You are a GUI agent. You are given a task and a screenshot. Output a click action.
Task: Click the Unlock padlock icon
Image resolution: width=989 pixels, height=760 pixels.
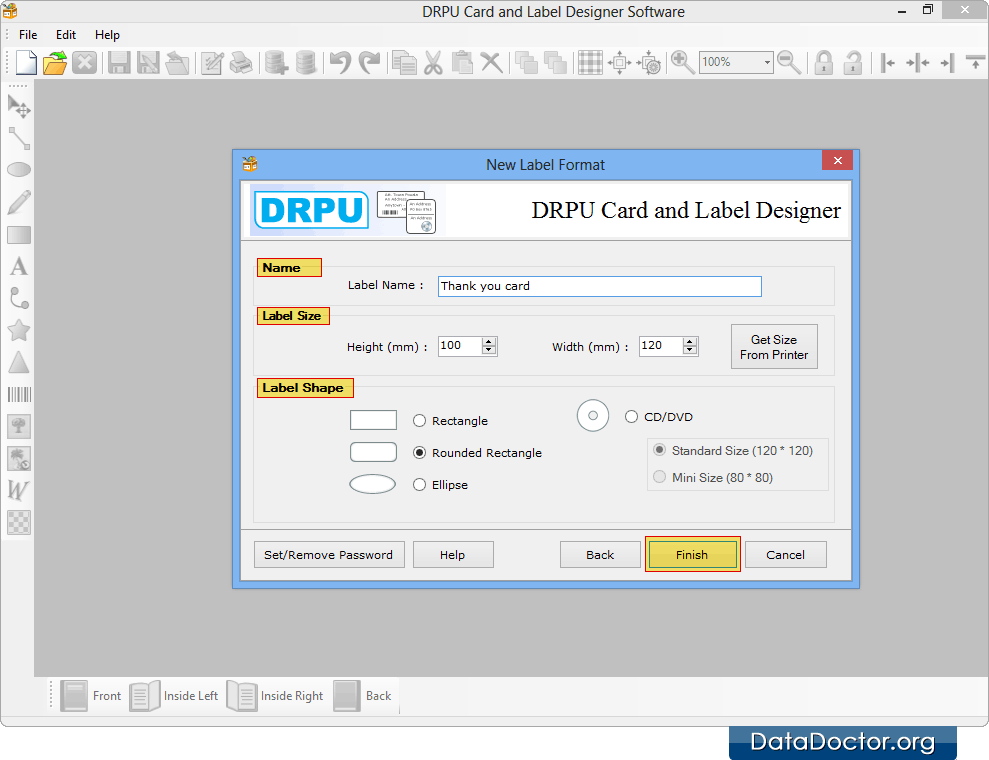click(x=853, y=62)
